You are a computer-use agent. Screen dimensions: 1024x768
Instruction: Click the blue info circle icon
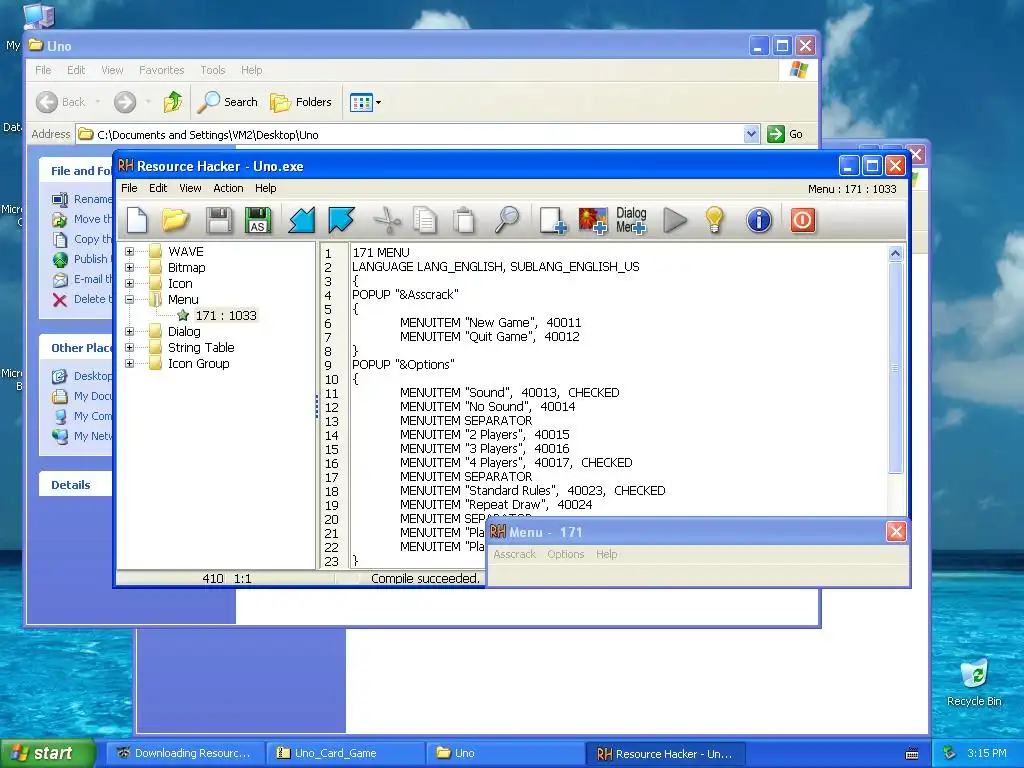point(759,220)
